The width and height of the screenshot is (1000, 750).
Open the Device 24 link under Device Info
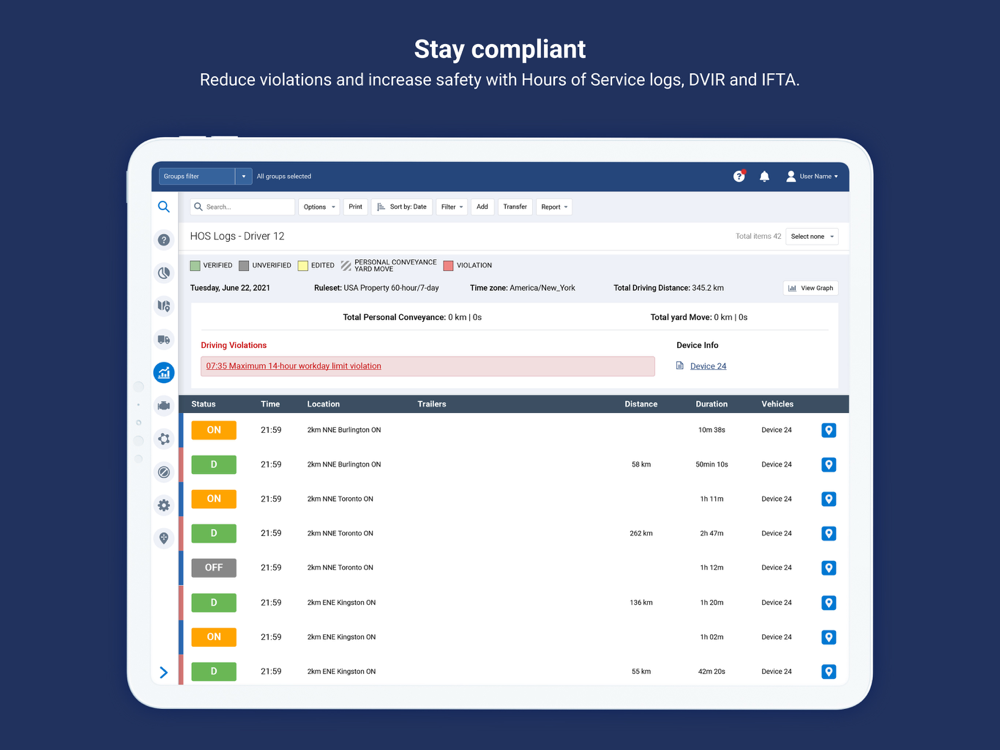(708, 366)
